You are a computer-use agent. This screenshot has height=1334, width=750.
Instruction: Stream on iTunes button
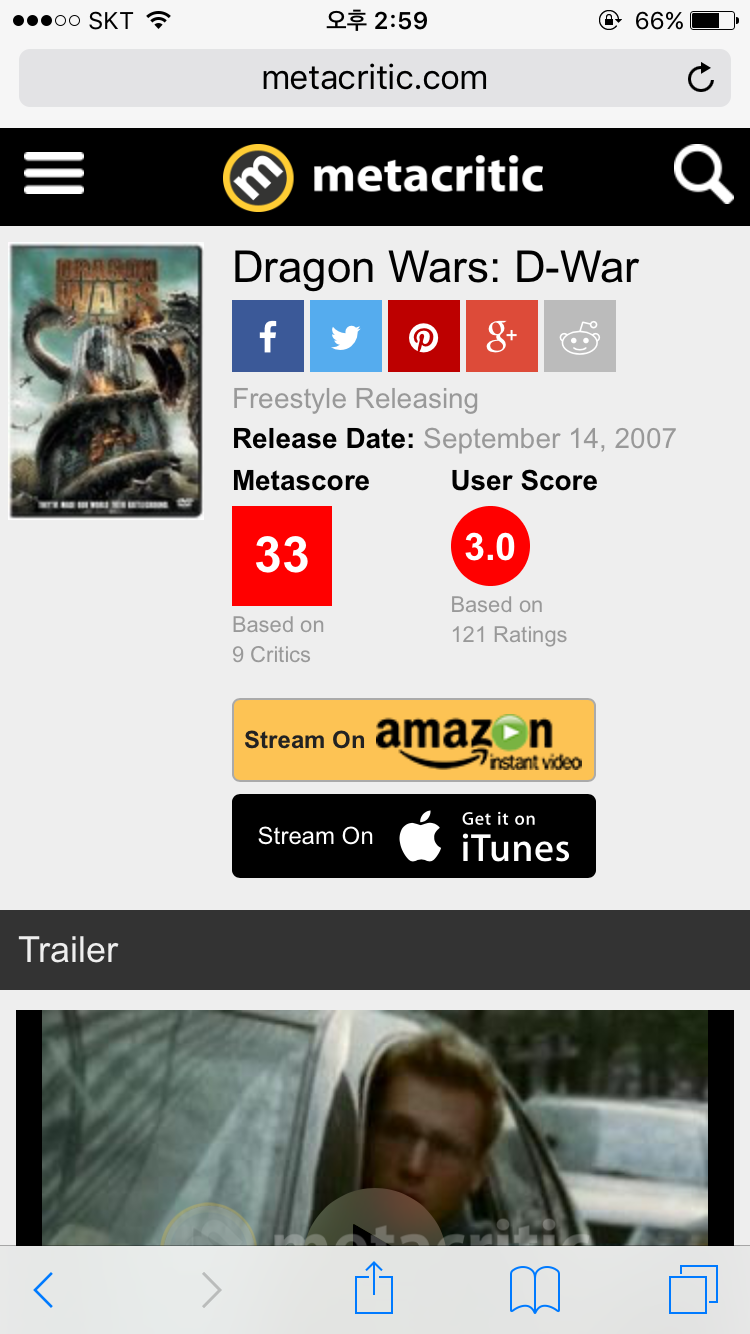pyautogui.click(x=414, y=836)
